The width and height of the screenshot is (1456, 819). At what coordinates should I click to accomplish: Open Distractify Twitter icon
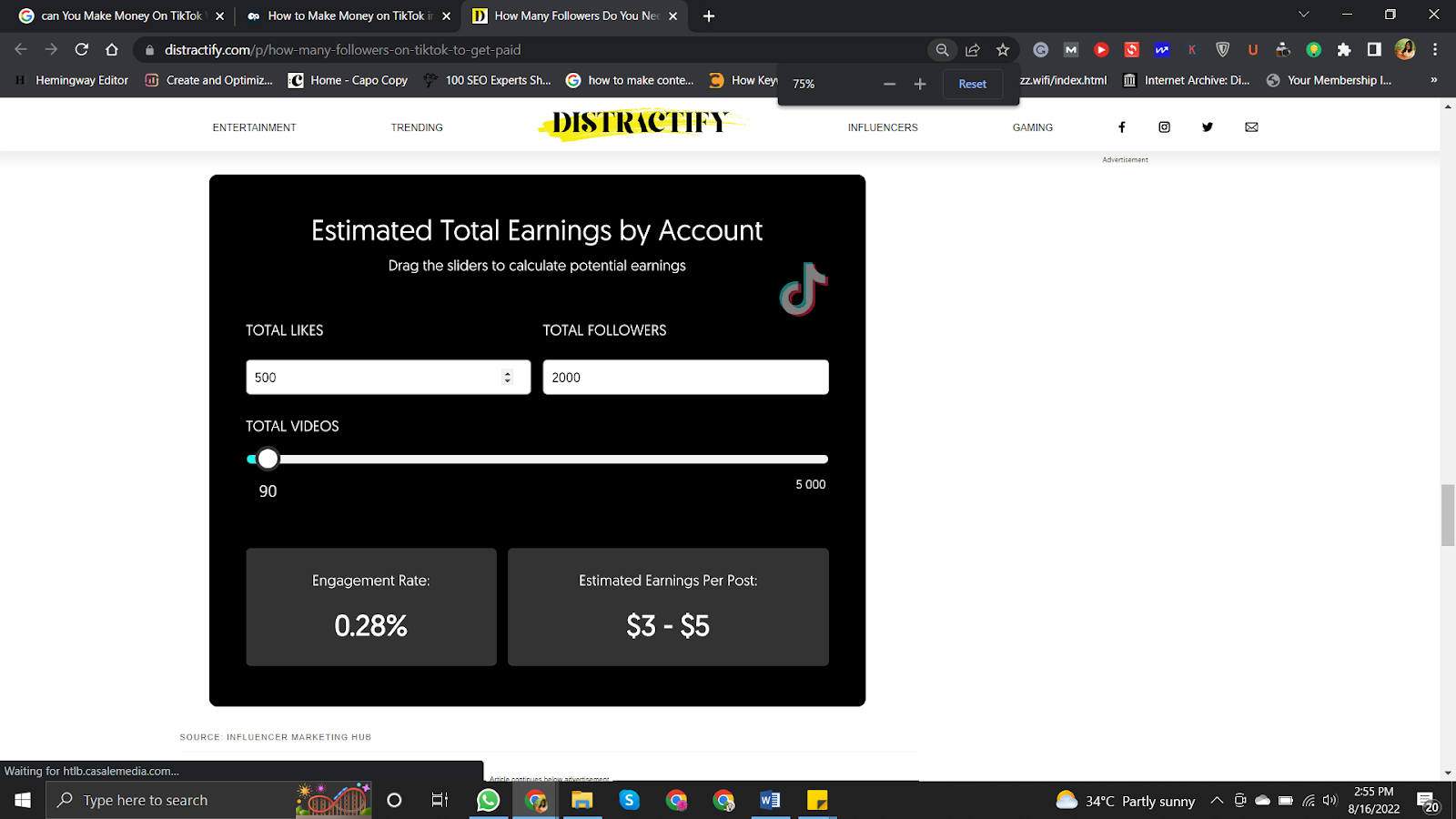coord(1208,127)
